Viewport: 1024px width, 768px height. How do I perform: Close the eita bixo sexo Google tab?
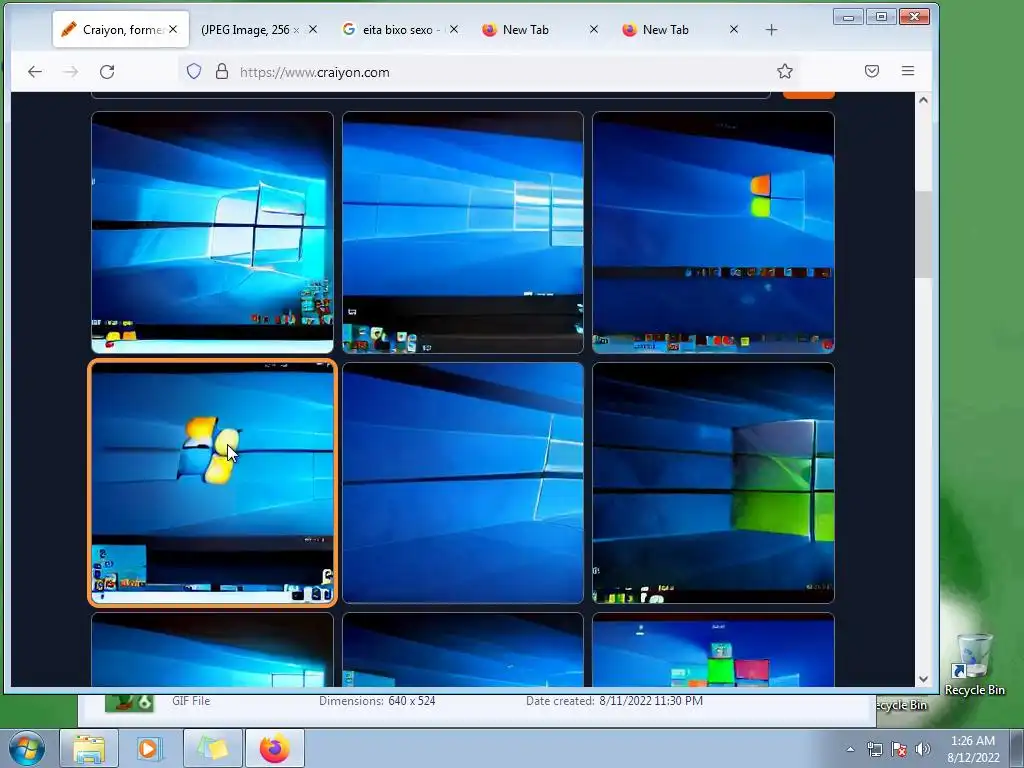point(454,29)
